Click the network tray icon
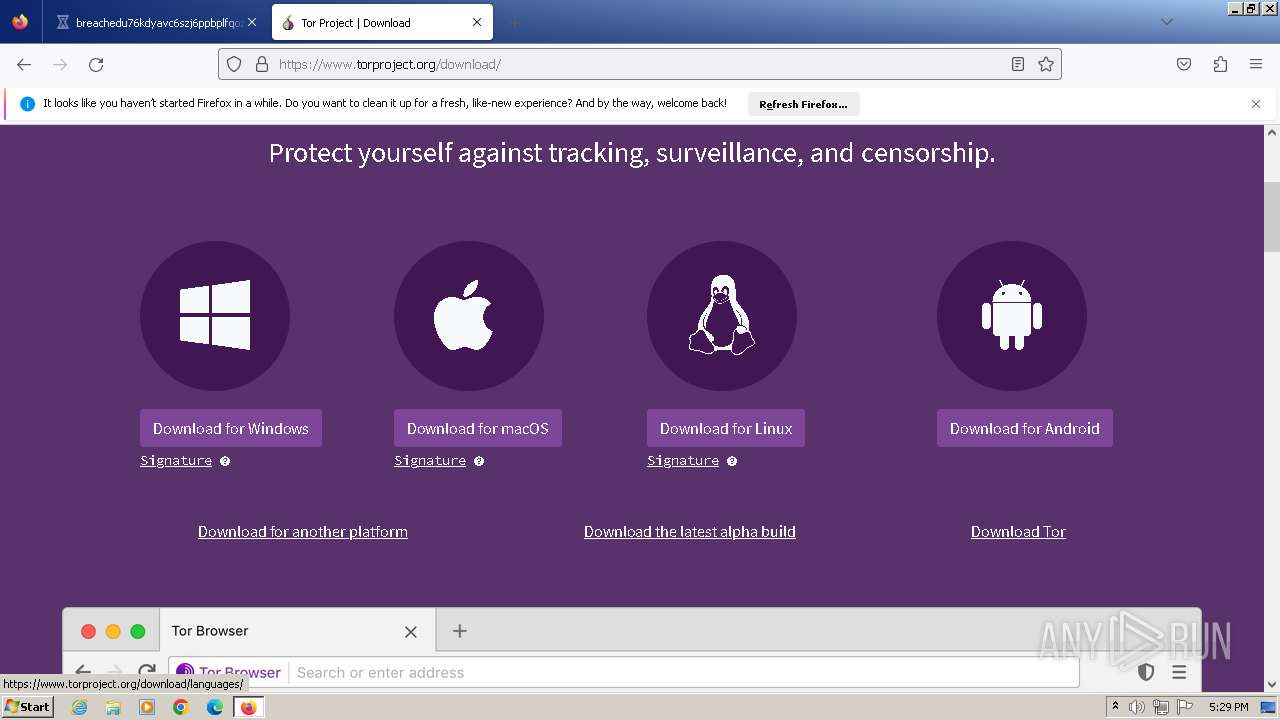 click(x=1160, y=707)
